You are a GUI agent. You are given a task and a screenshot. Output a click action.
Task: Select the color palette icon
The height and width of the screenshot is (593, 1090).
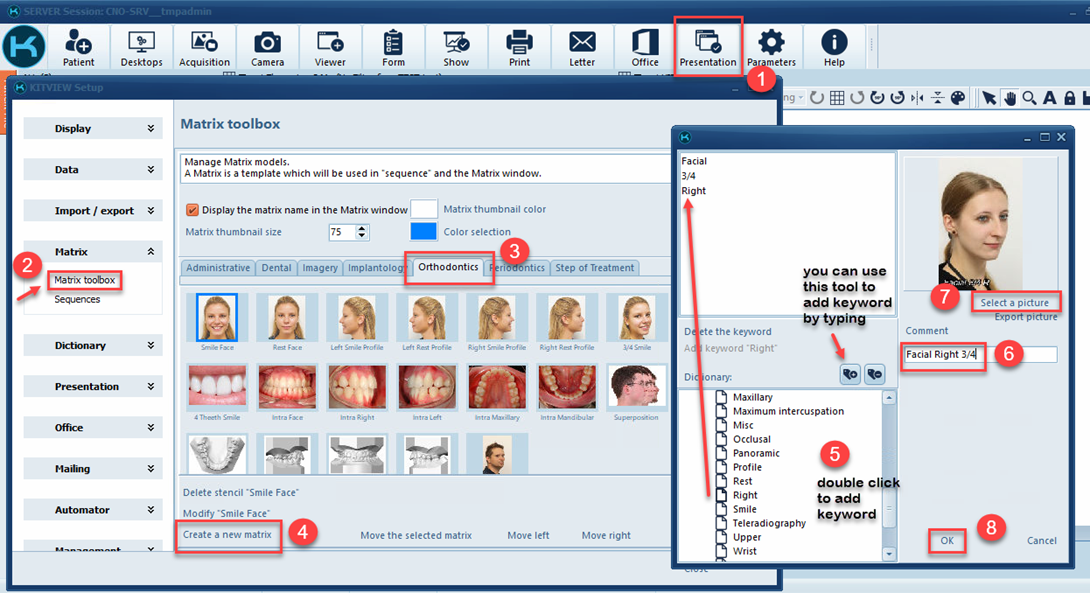point(958,98)
